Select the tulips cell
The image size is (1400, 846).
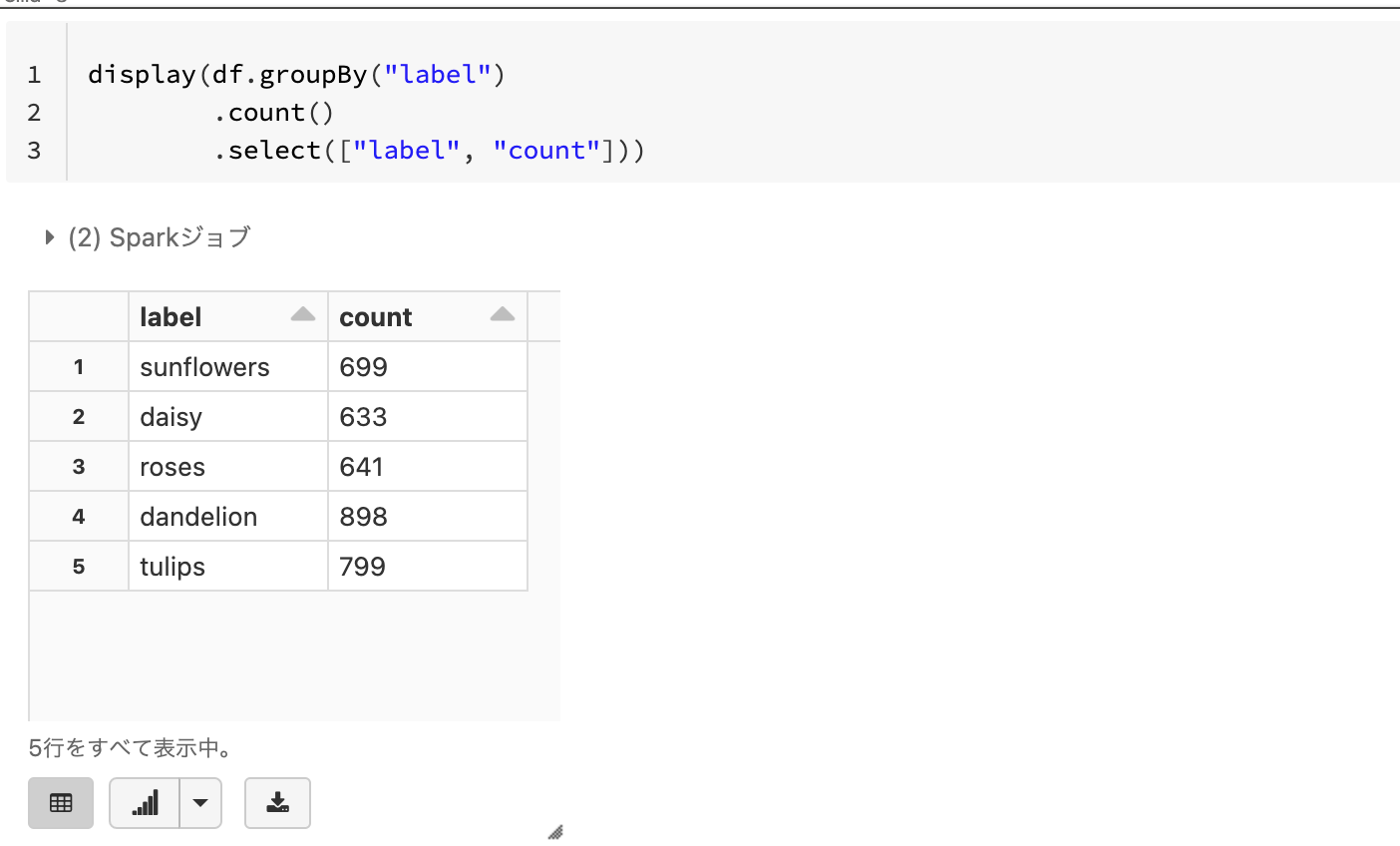click(x=228, y=567)
